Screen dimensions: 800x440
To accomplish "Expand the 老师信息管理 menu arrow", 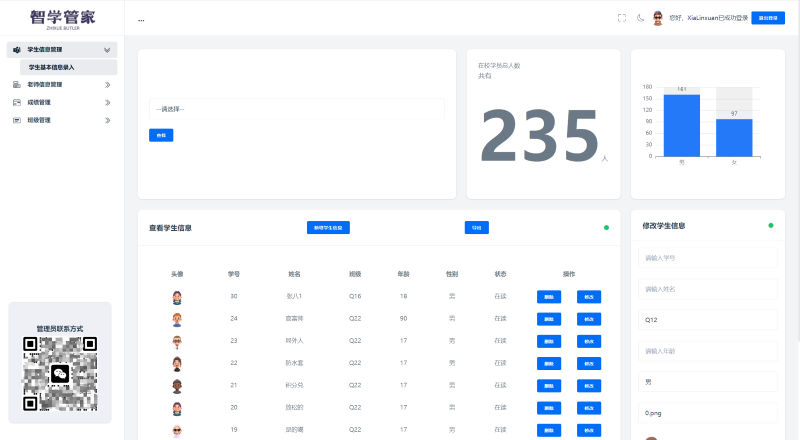I will 107,85.
